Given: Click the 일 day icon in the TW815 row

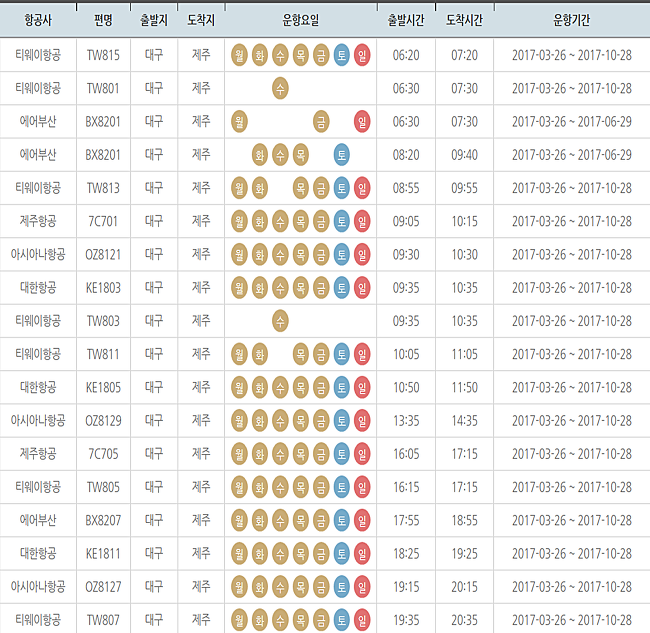Looking at the screenshot, I should coord(362,55).
